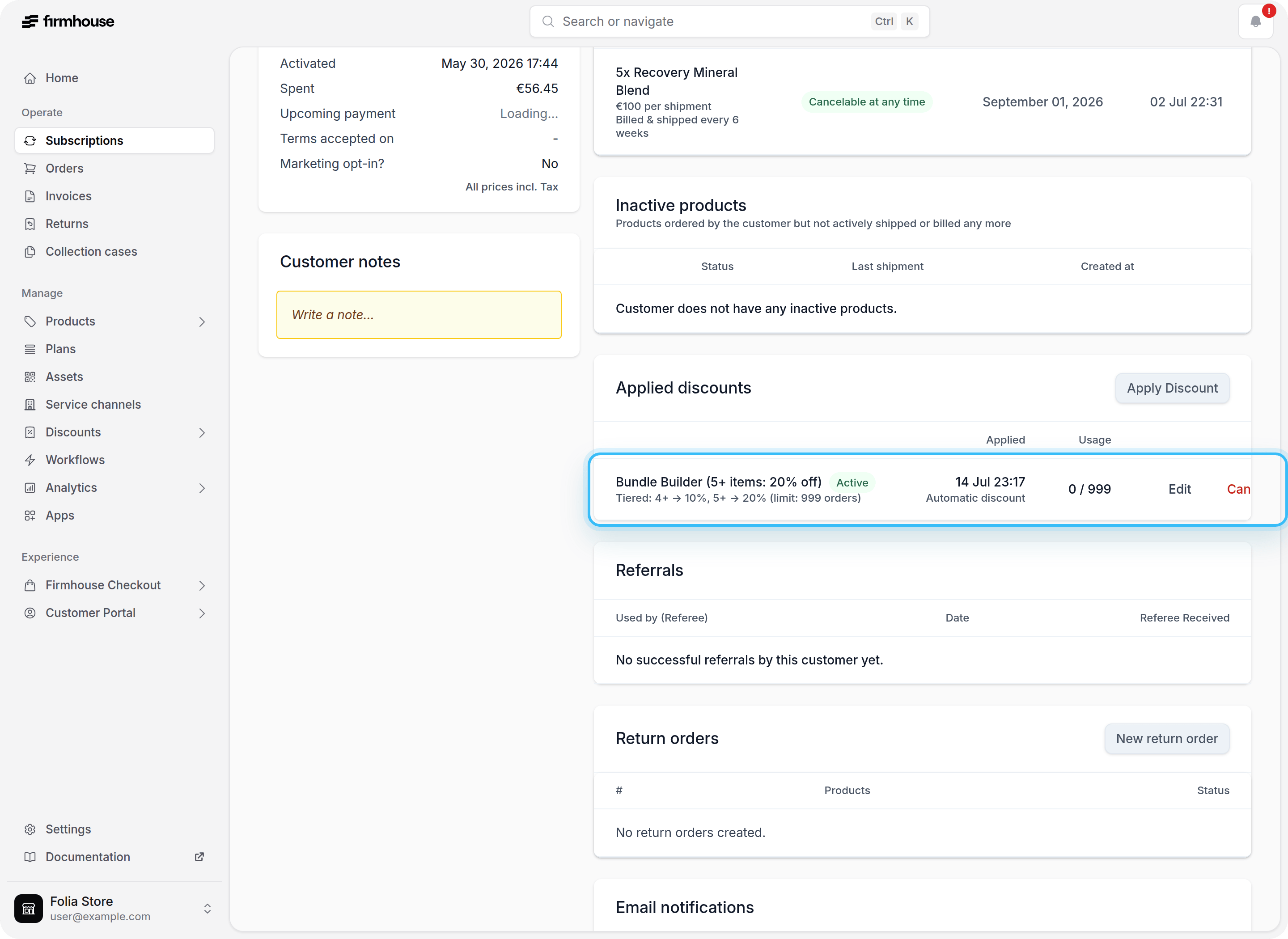Image resolution: width=1288 pixels, height=939 pixels.
Task: Click the Cancelable at any time badge
Action: (866, 102)
